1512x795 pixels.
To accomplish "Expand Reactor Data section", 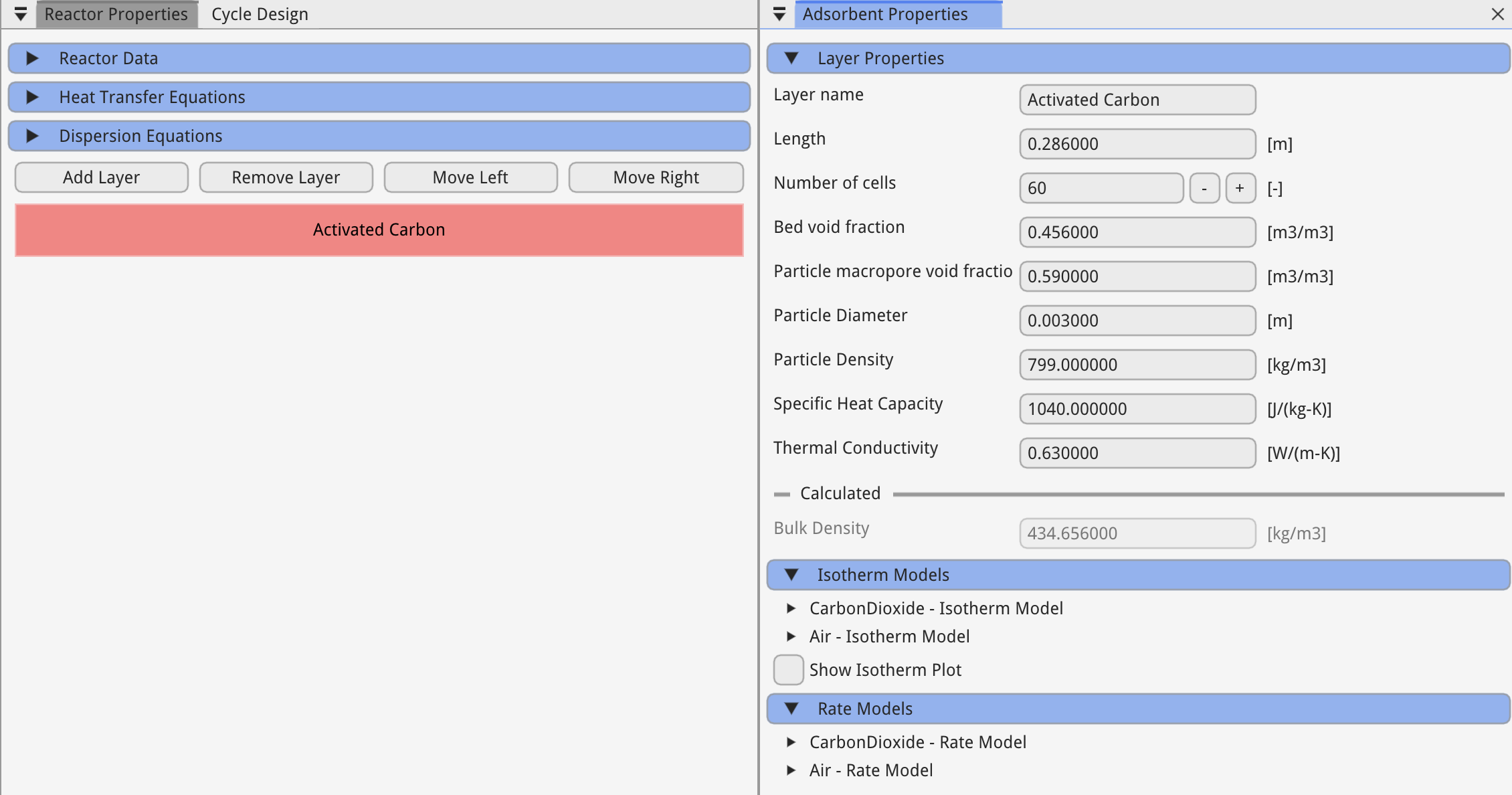I will [31, 58].
